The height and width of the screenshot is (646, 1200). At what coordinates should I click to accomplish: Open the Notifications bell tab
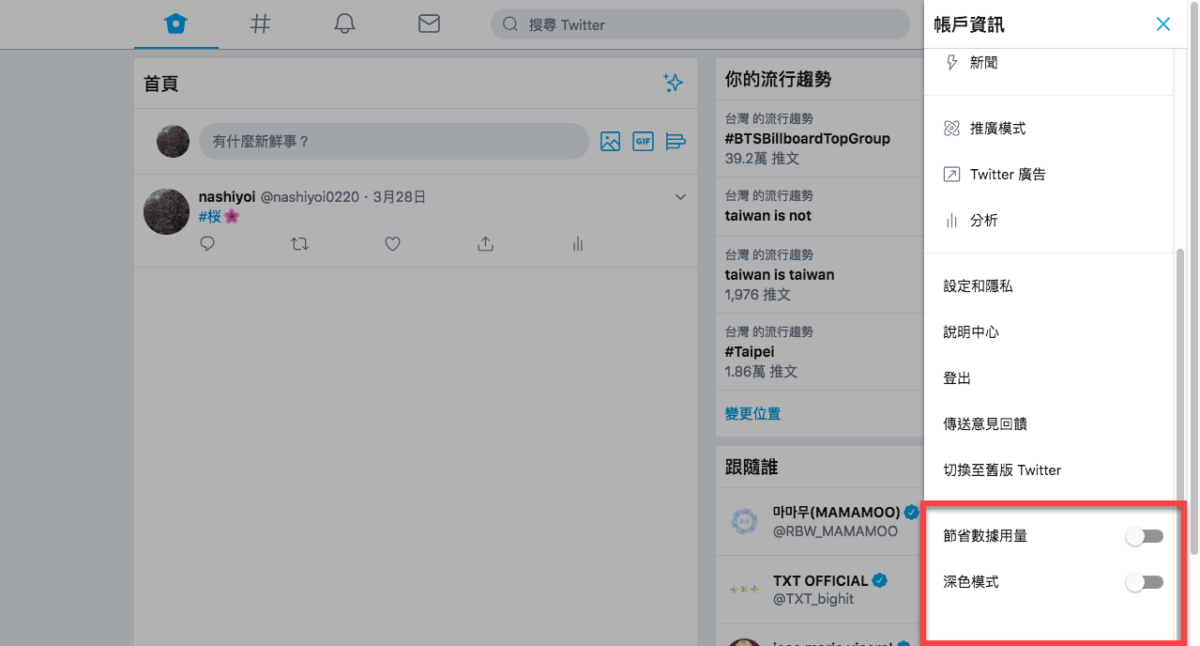coord(345,24)
